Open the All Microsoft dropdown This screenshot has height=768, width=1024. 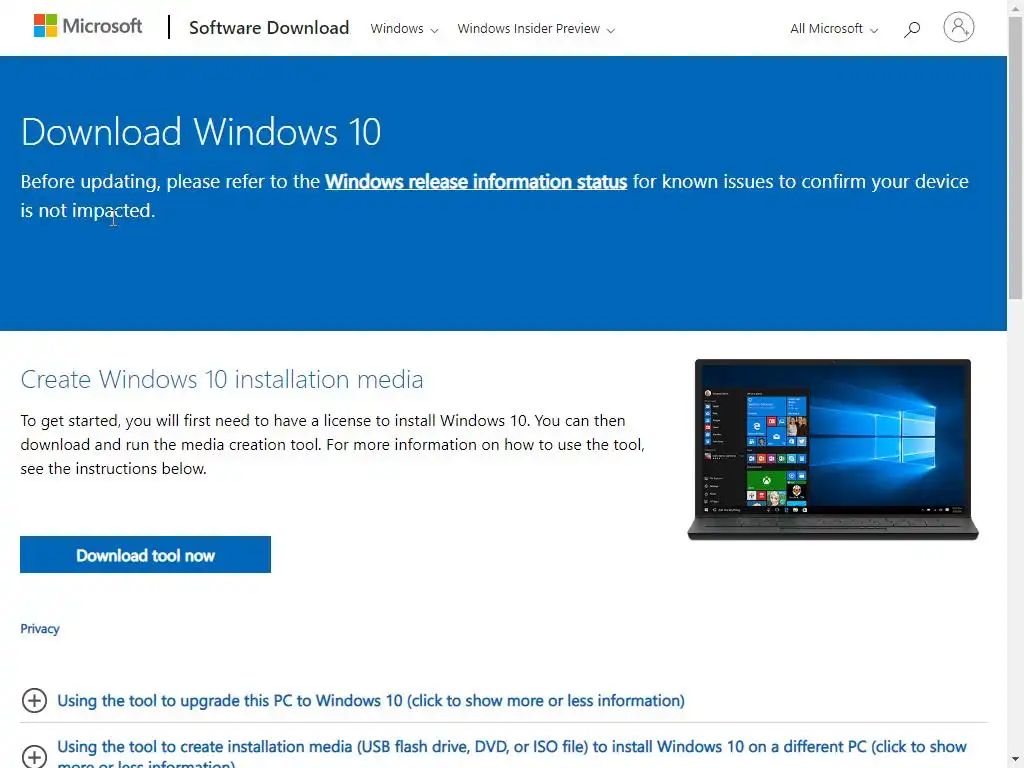[x=834, y=29]
